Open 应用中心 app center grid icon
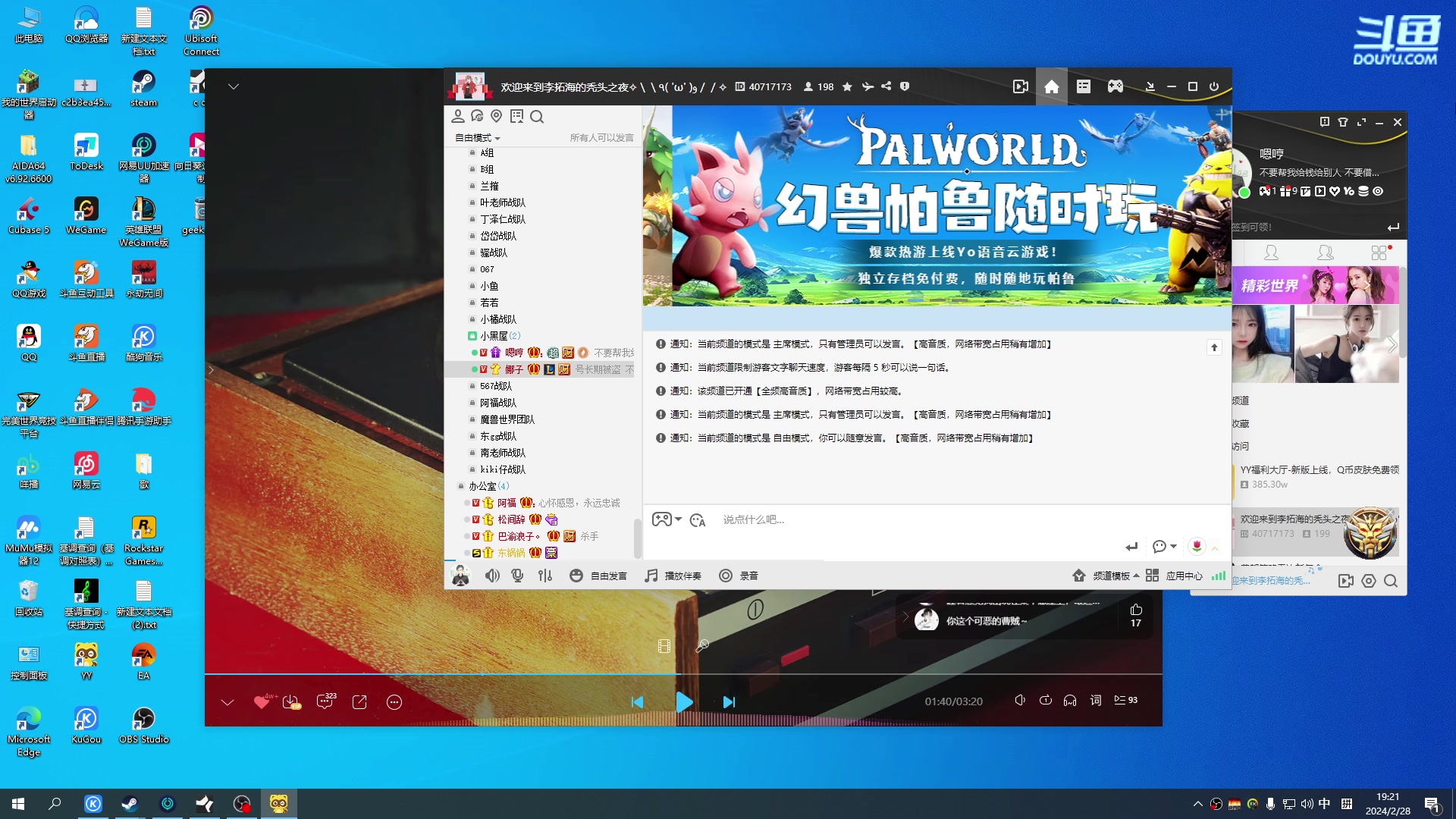This screenshot has width=1456, height=819. coord(1152,576)
